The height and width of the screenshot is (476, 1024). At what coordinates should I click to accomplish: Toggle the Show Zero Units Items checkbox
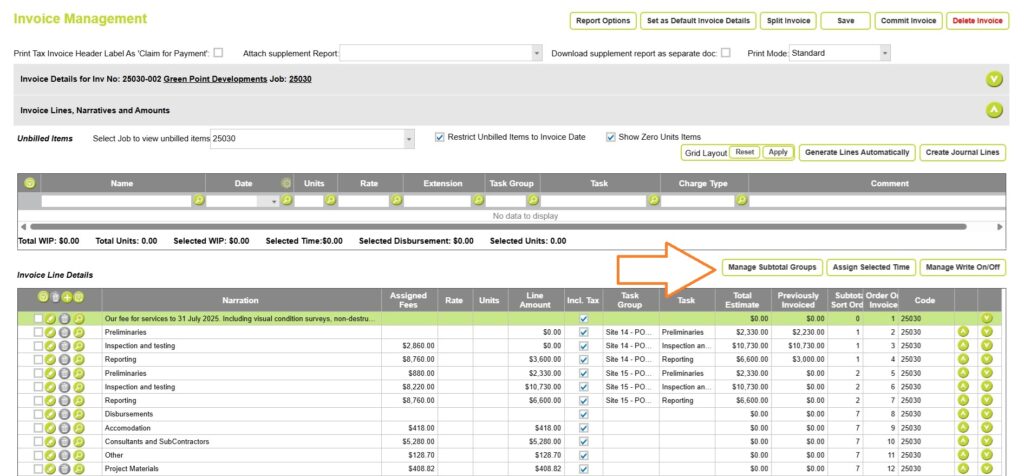611,137
